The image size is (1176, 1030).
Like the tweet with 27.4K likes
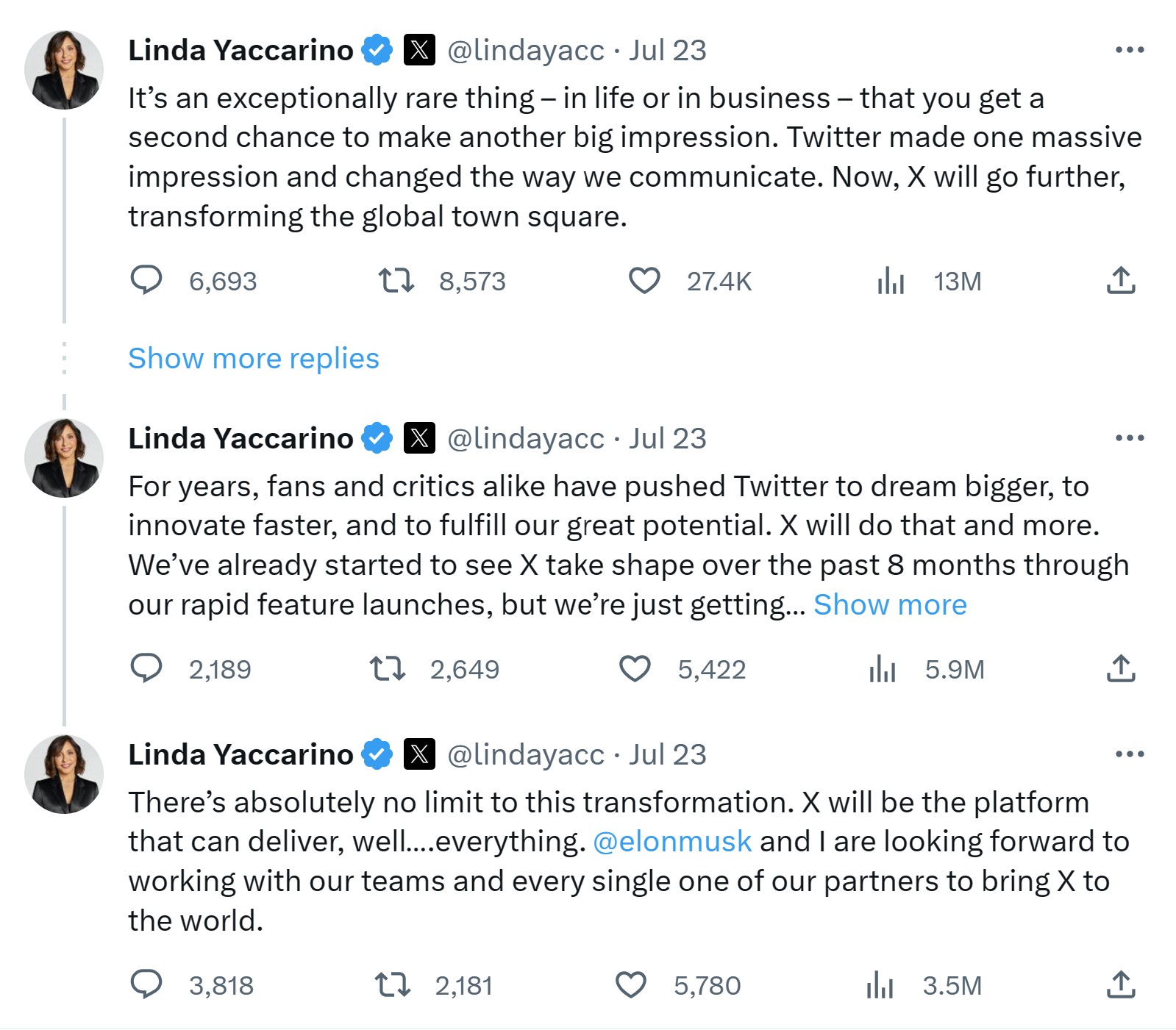(x=644, y=281)
